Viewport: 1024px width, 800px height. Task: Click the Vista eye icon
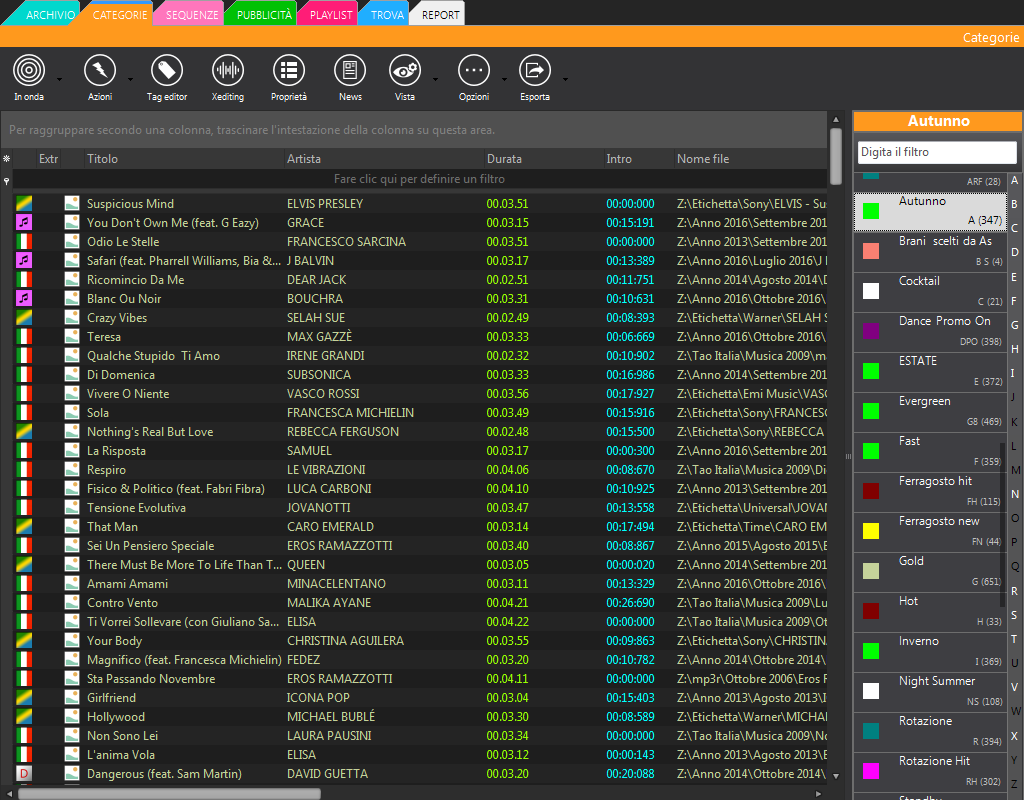[x=404, y=71]
